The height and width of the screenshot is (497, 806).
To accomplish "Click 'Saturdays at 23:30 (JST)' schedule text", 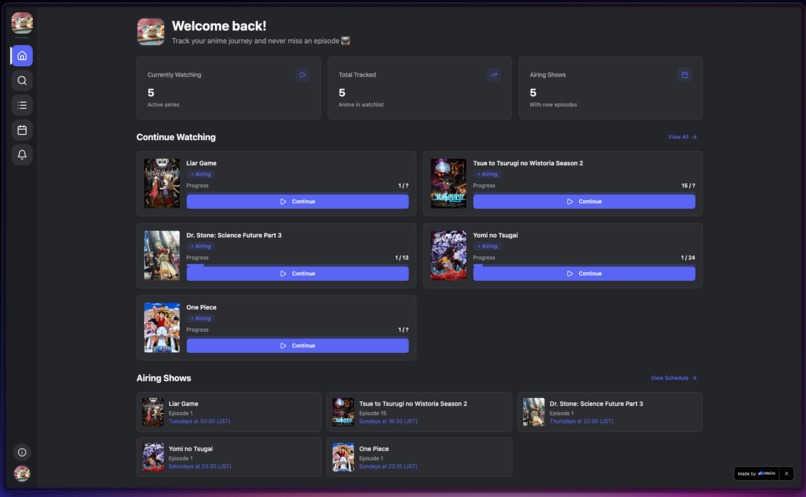I will [200, 466].
